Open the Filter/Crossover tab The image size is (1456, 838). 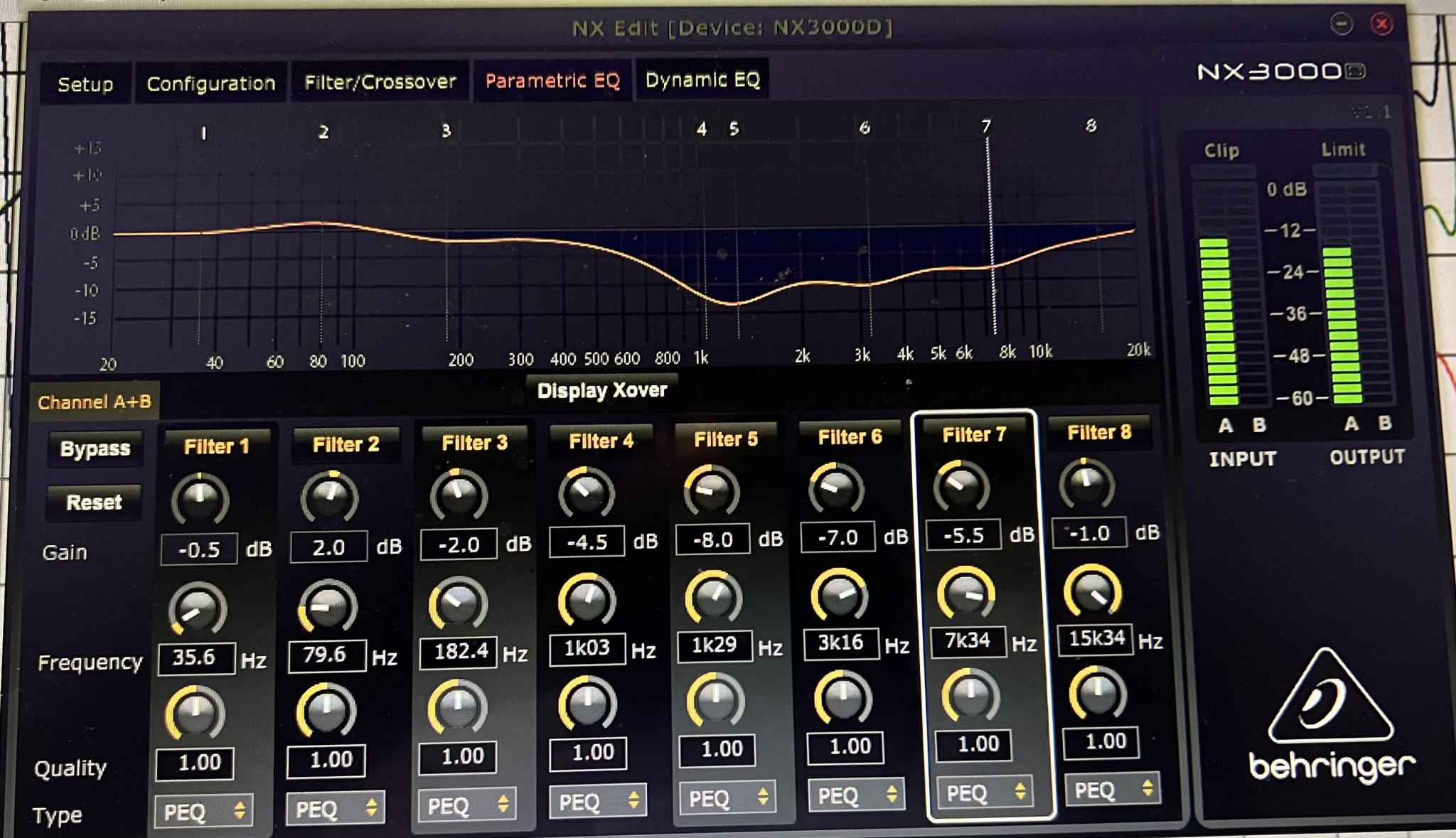(380, 82)
